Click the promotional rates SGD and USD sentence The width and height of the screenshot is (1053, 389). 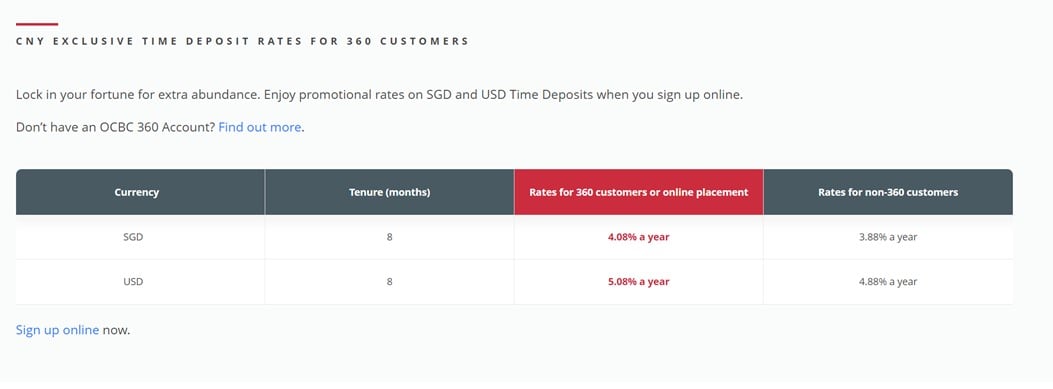[503, 95]
